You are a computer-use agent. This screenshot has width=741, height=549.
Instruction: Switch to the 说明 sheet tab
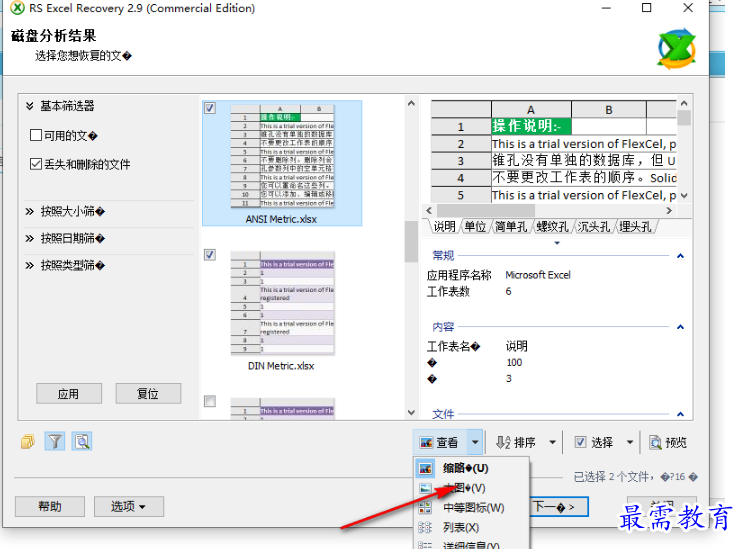pos(445,226)
